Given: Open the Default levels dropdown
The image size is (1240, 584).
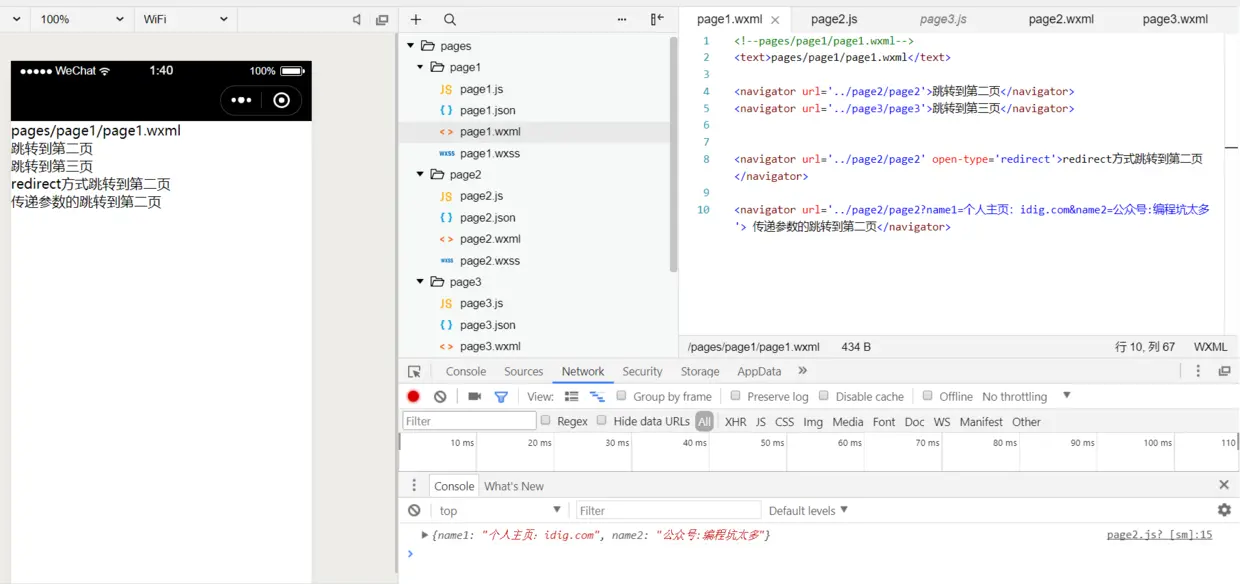Looking at the screenshot, I should 808,510.
